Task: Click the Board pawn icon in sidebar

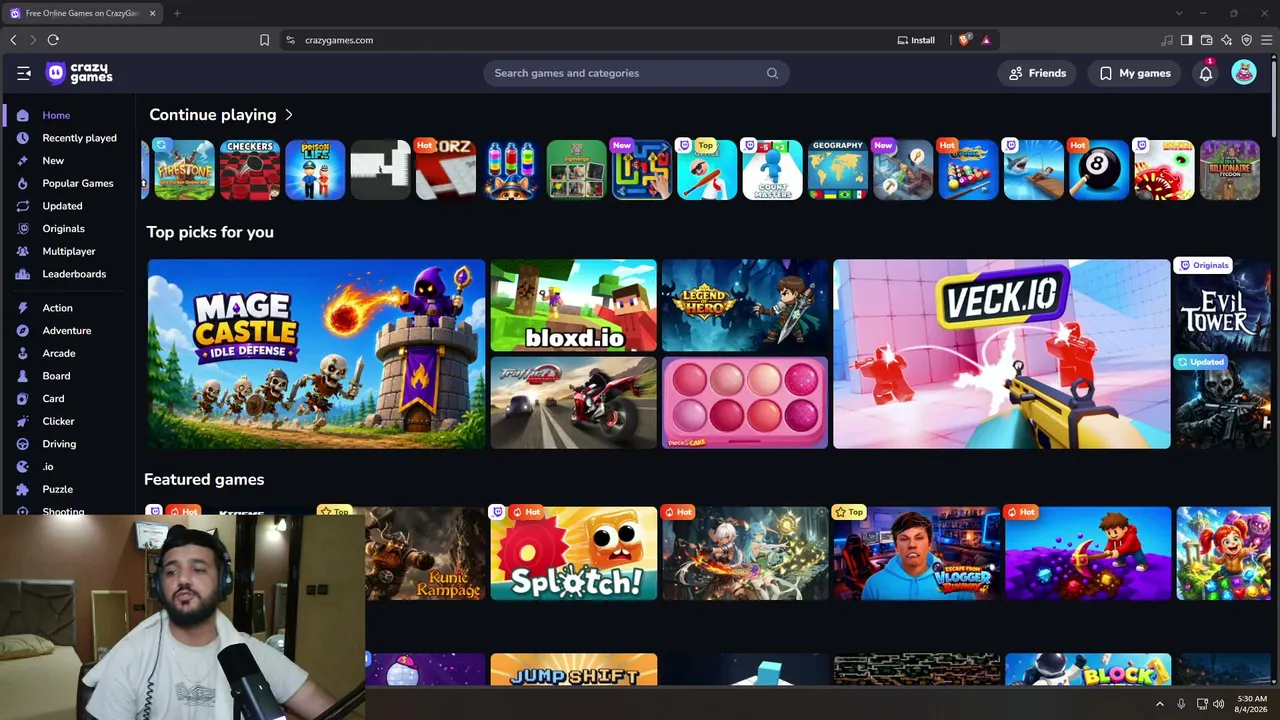Action: tap(23, 376)
